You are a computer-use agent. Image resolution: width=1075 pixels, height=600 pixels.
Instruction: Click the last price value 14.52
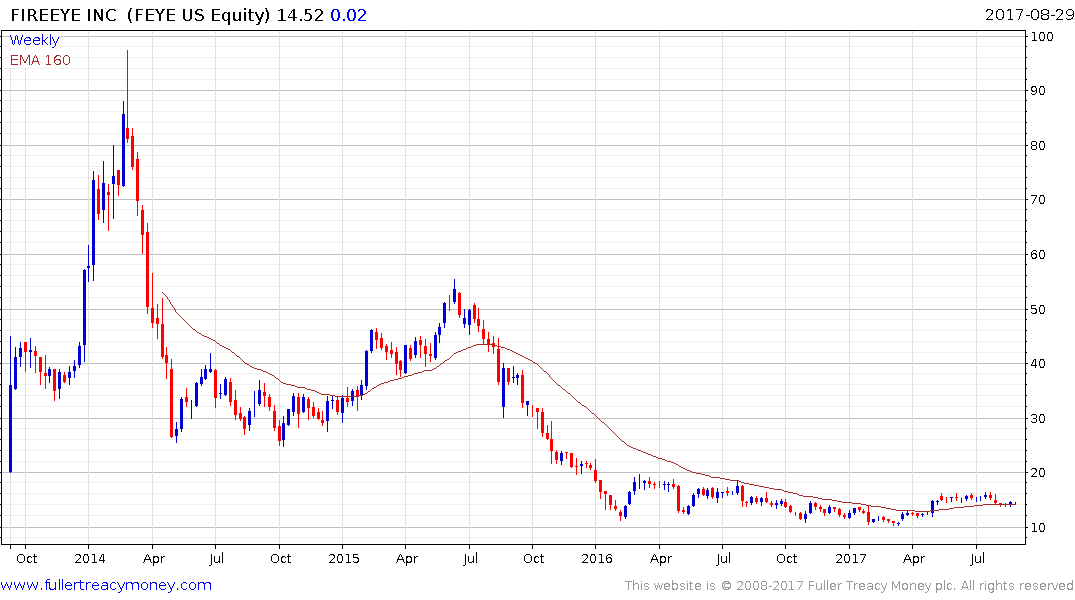300,15
